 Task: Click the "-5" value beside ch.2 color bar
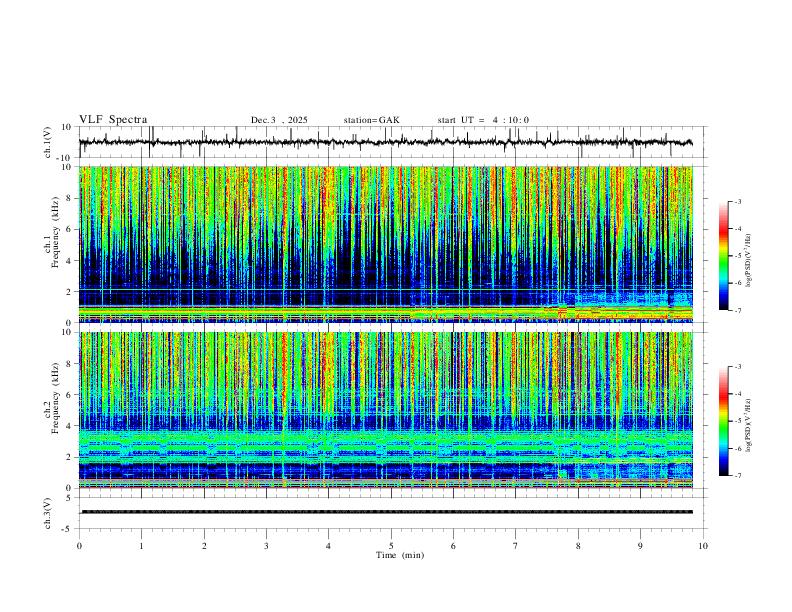pyautogui.click(x=737, y=421)
